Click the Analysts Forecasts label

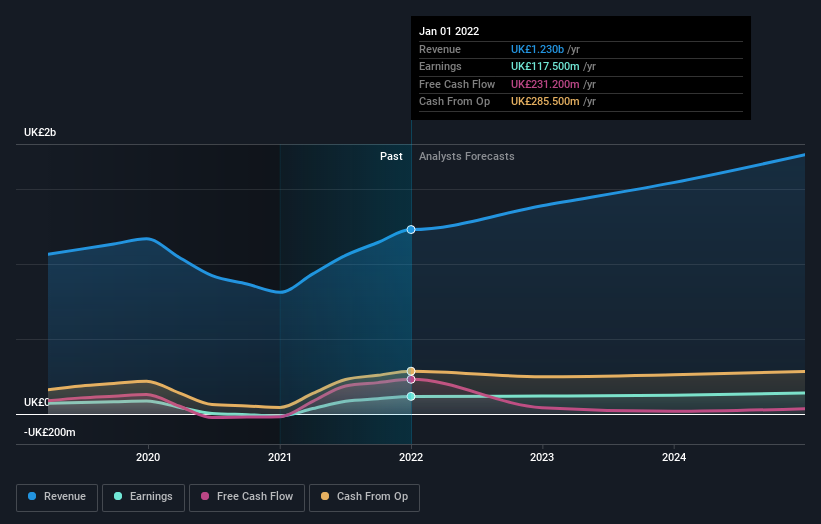[467, 156]
